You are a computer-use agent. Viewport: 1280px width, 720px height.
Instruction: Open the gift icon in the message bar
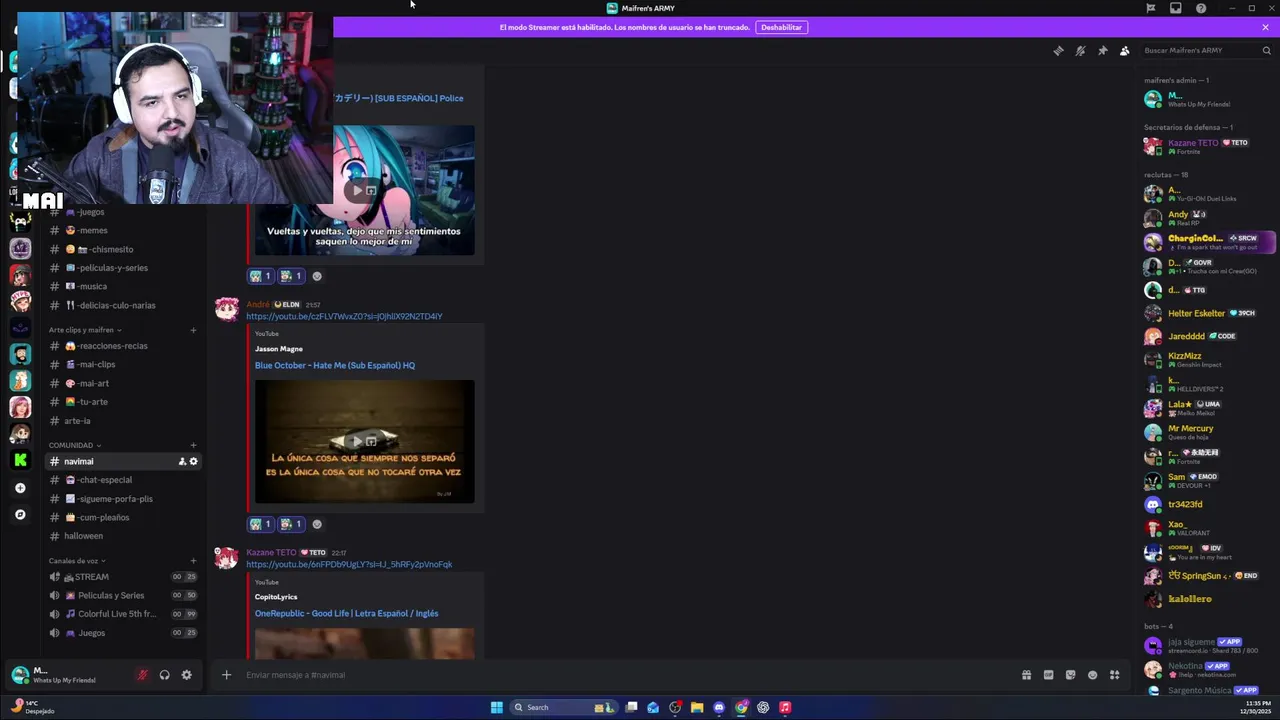1026,675
